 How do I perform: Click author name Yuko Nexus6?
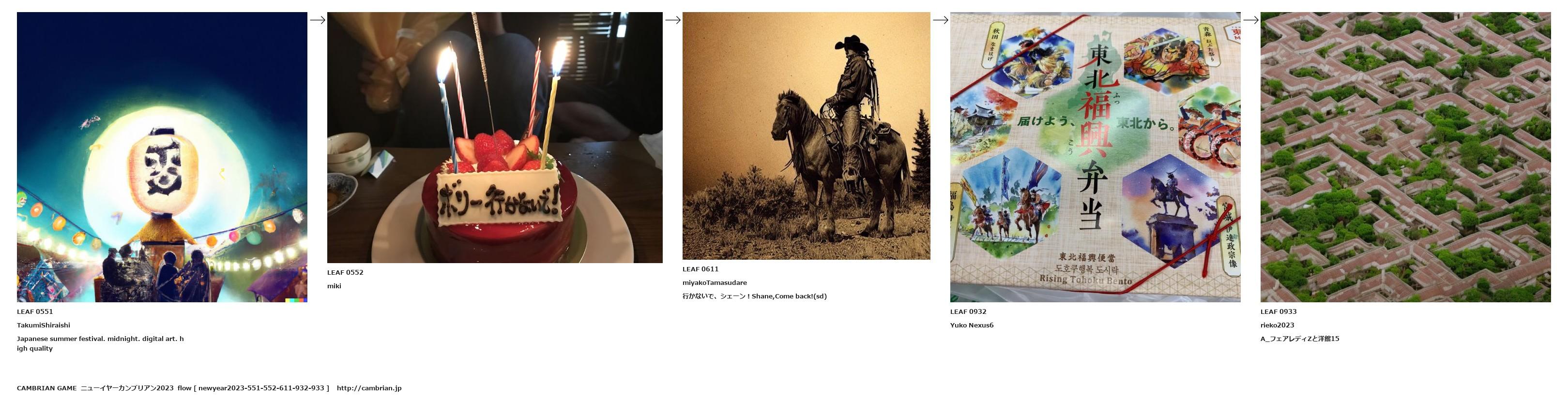[x=972, y=325]
